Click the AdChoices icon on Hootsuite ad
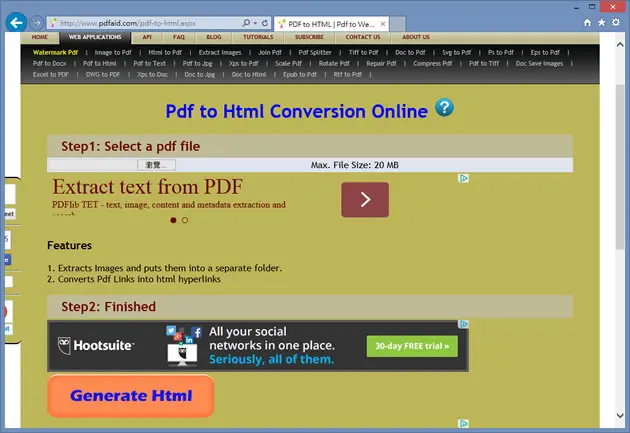 click(x=463, y=324)
